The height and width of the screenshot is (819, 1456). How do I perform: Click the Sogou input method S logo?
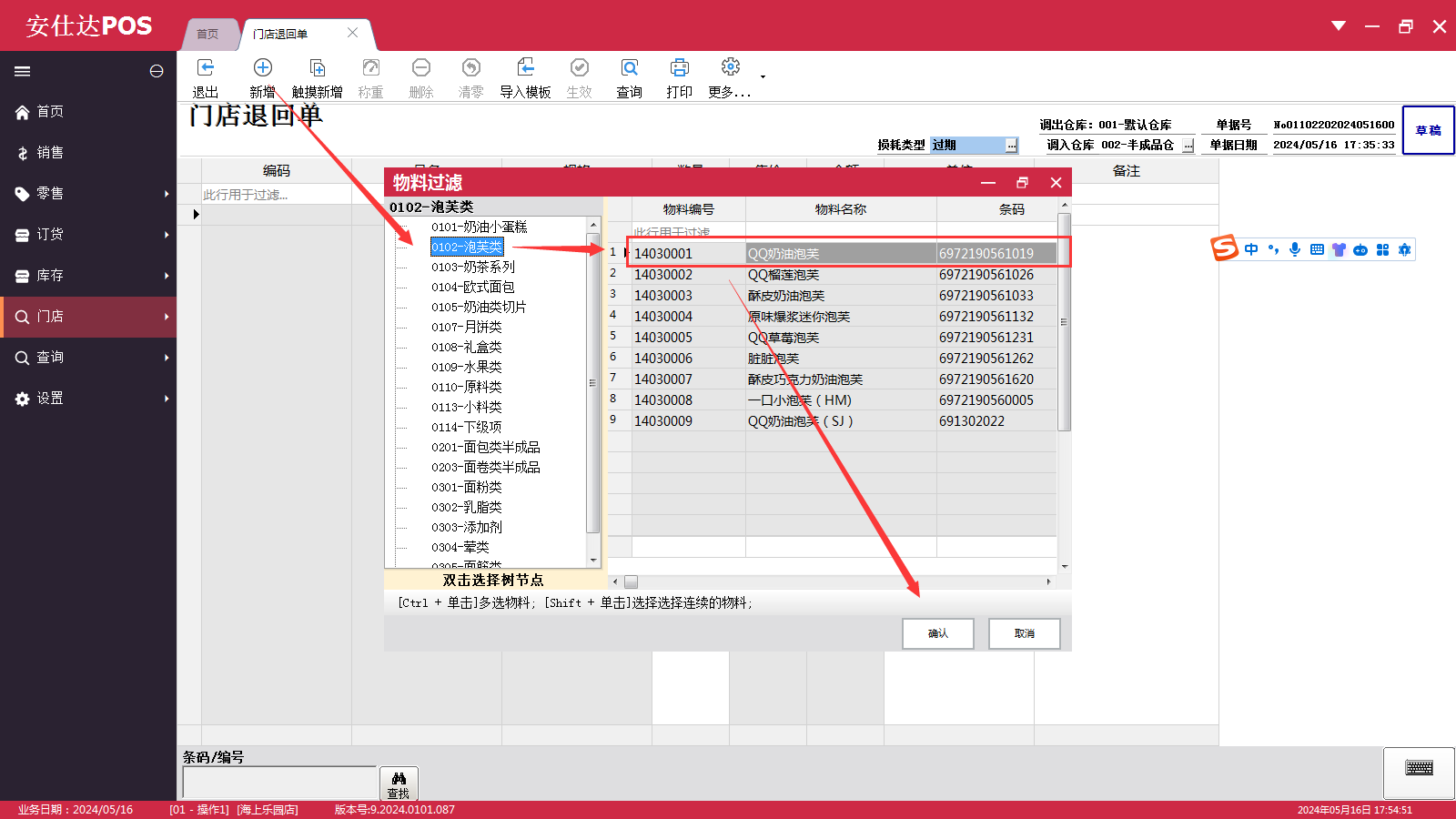point(1225,248)
